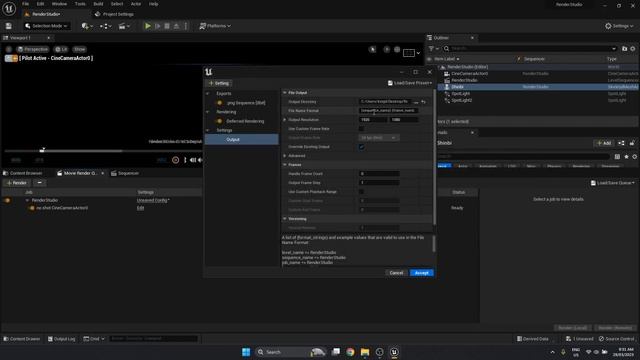Toggle the RenderStudio job enabled switch
Screen dimensions: 640x360
click(7, 200)
